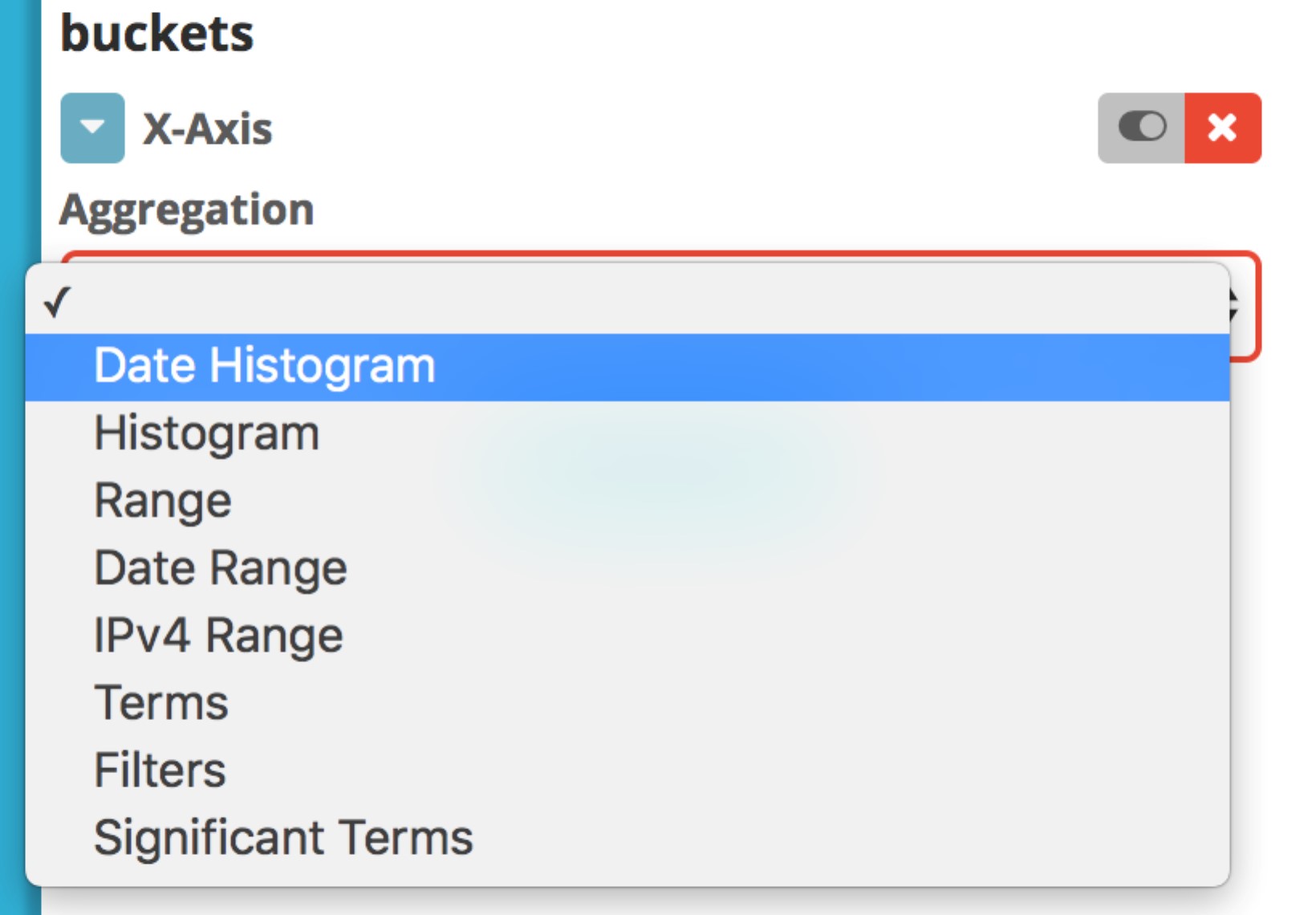Image resolution: width=1316 pixels, height=915 pixels.
Task: Remove the X-Axis bucket with red X
Action: click(x=1223, y=128)
